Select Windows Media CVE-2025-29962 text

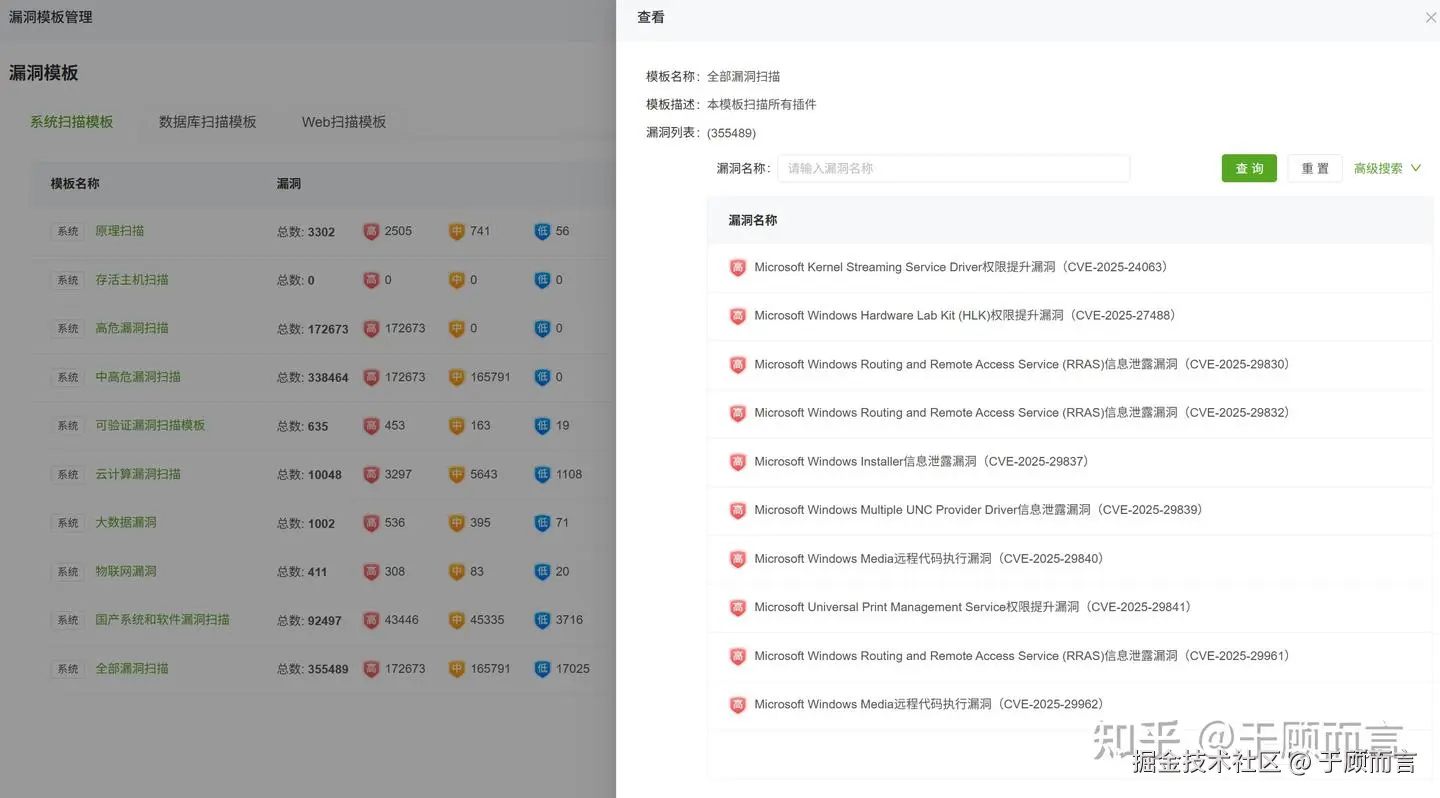pos(929,705)
